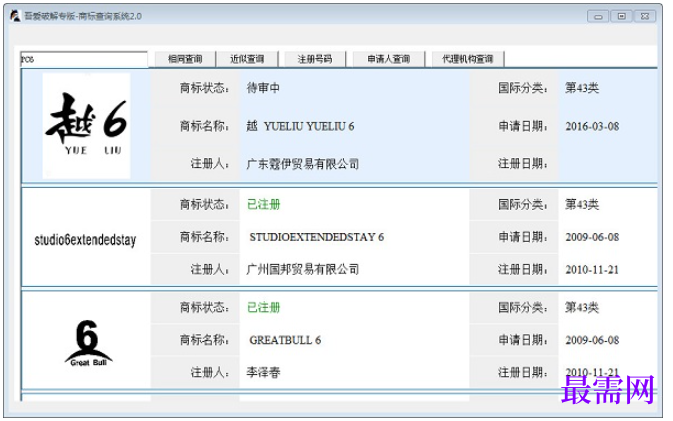Select trademark name GREATBULL 6
The image size is (673, 421).
285,340
